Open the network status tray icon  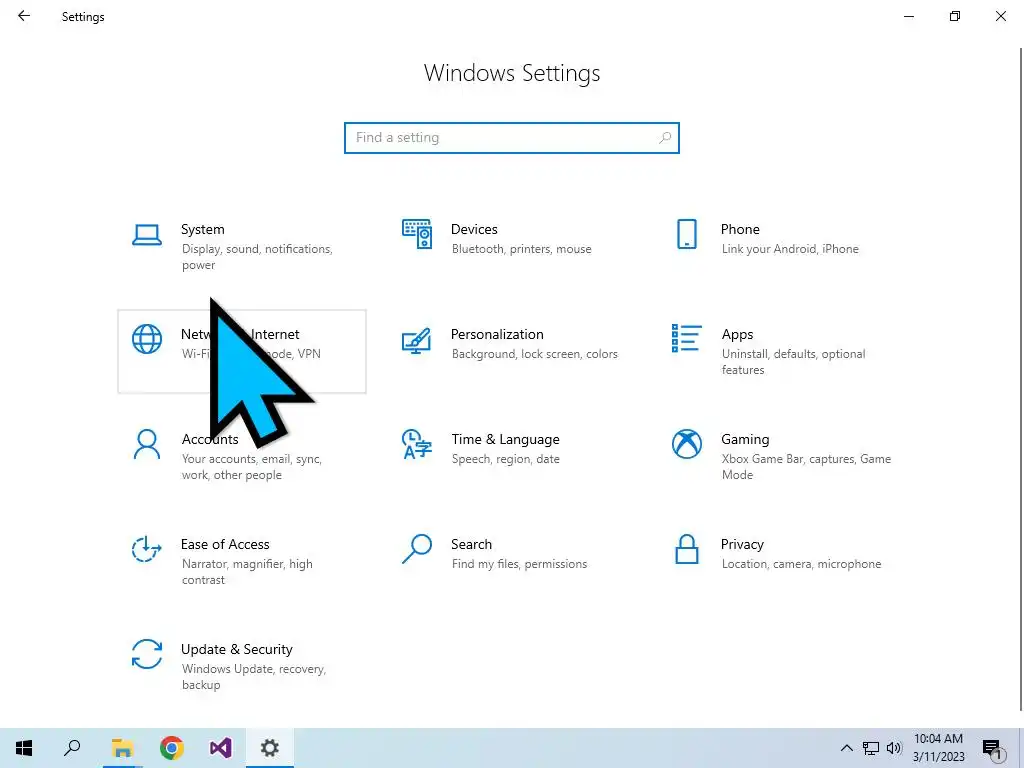[871, 748]
